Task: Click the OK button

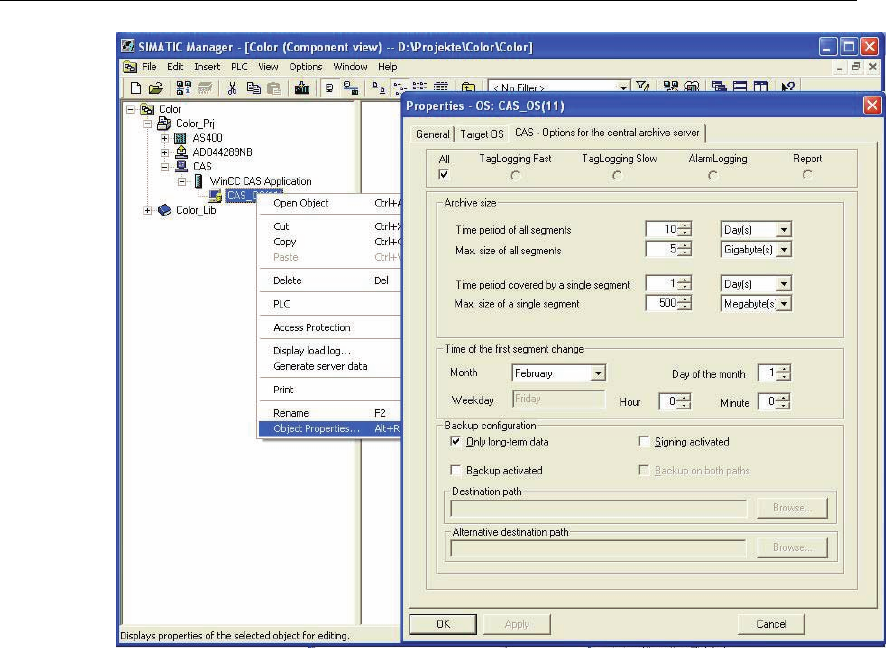Action: [x=443, y=624]
